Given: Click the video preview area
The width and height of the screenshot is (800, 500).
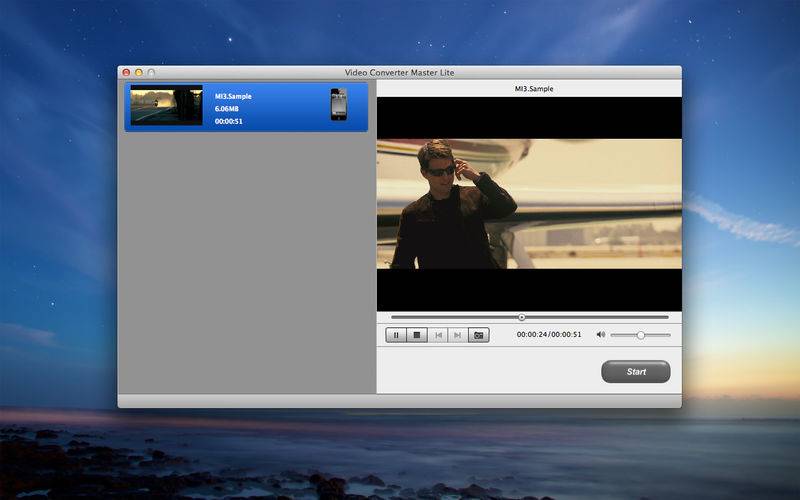Looking at the screenshot, I should (529, 204).
